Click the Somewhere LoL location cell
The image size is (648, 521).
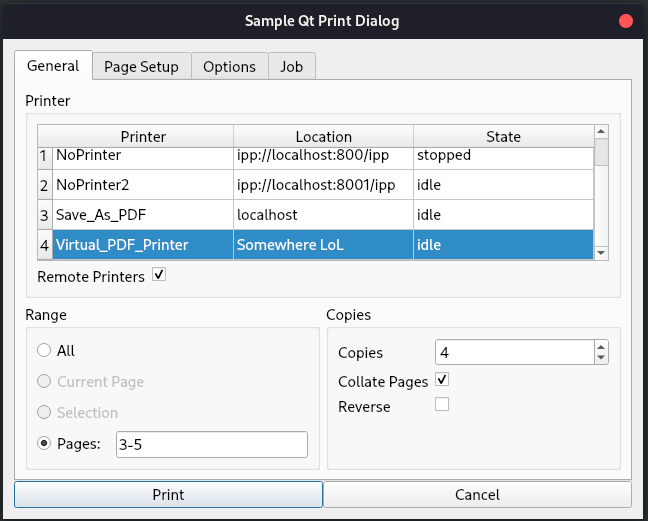click(x=324, y=245)
